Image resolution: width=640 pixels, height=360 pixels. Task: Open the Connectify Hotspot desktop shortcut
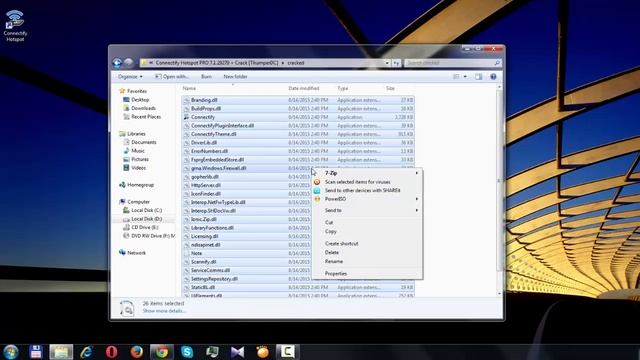[15, 26]
